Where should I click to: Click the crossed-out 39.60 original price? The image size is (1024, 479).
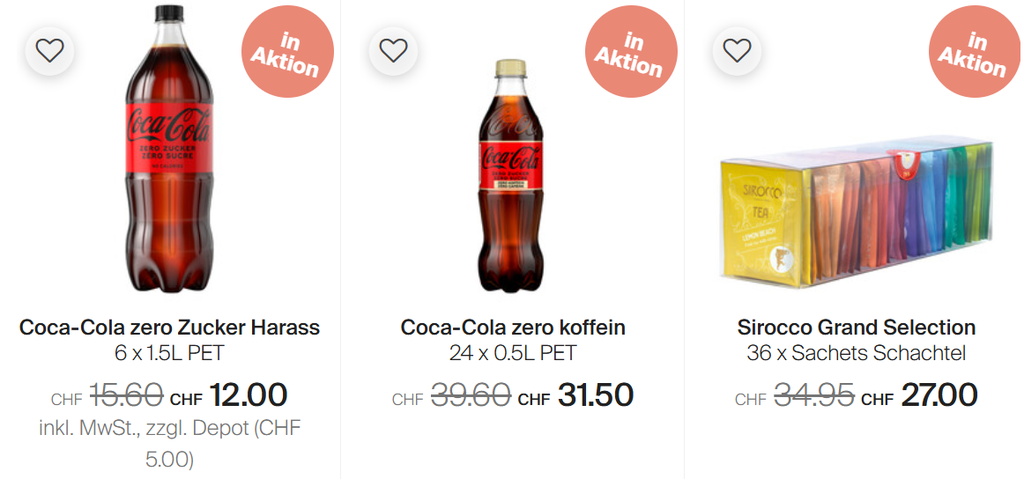click(x=471, y=396)
